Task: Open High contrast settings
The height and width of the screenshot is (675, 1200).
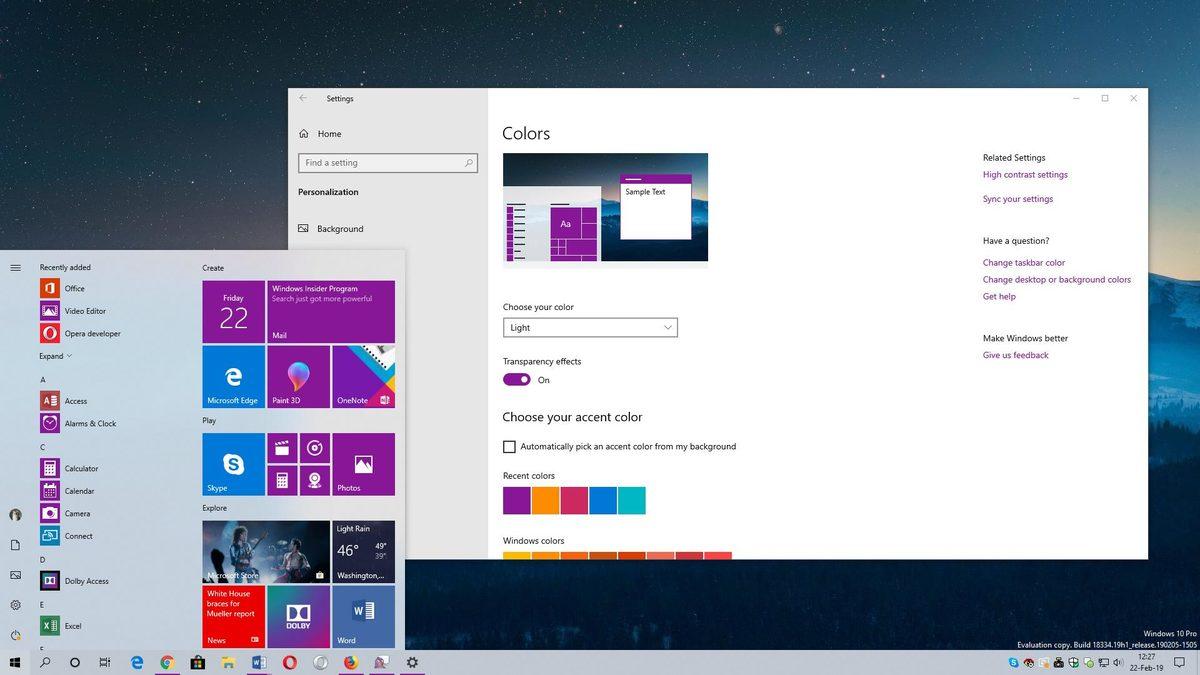Action: [x=1025, y=174]
